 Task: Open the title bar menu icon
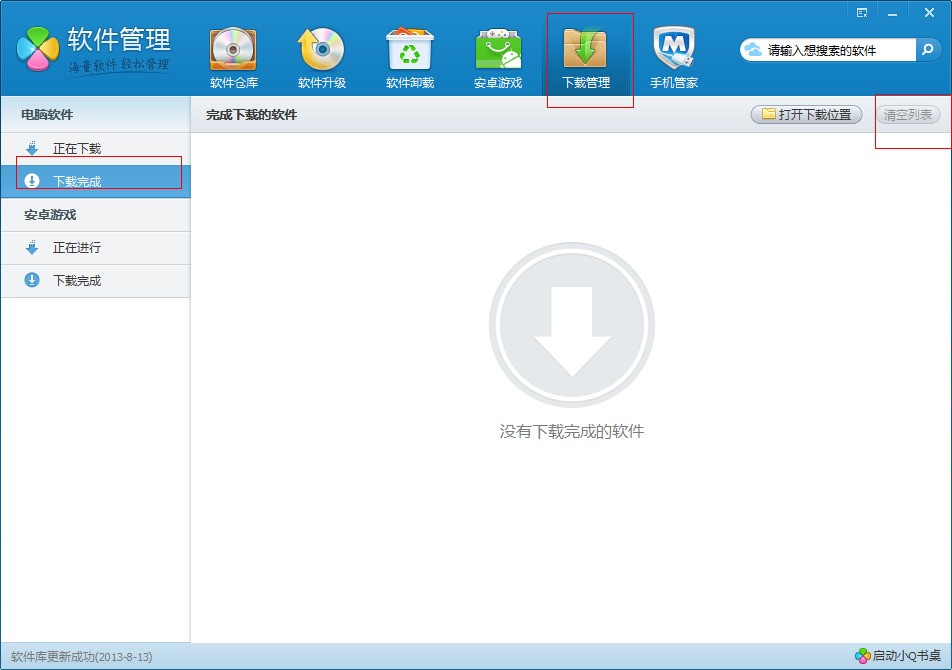[x=862, y=13]
